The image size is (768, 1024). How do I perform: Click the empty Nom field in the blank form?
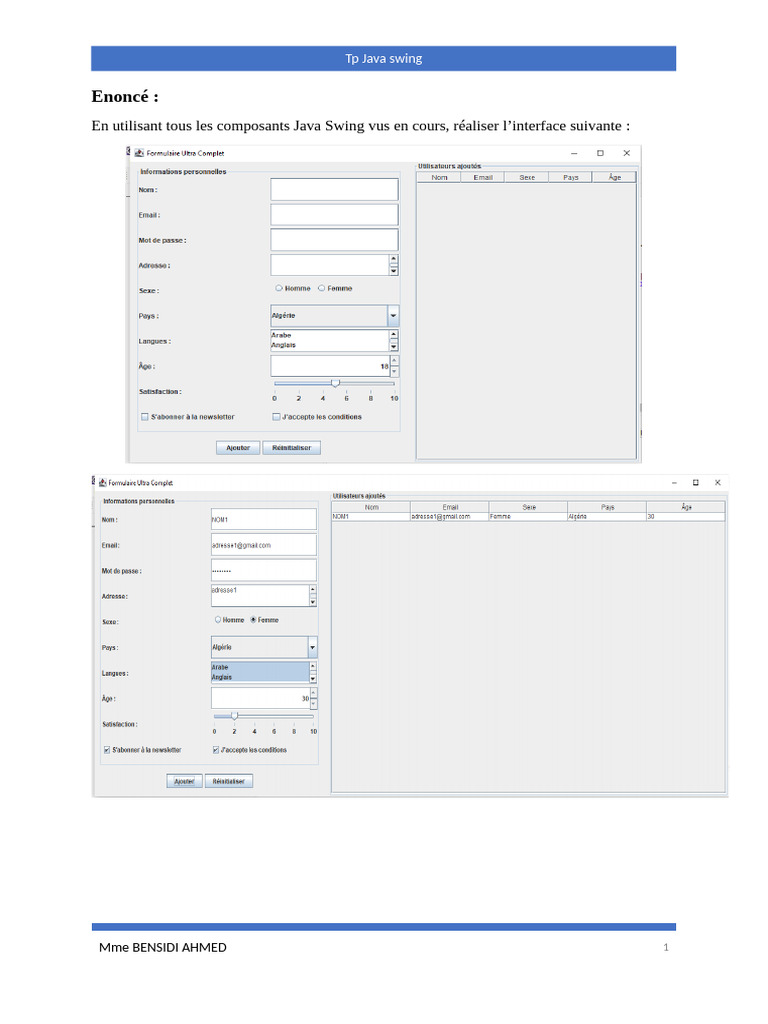(x=334, y=189)
